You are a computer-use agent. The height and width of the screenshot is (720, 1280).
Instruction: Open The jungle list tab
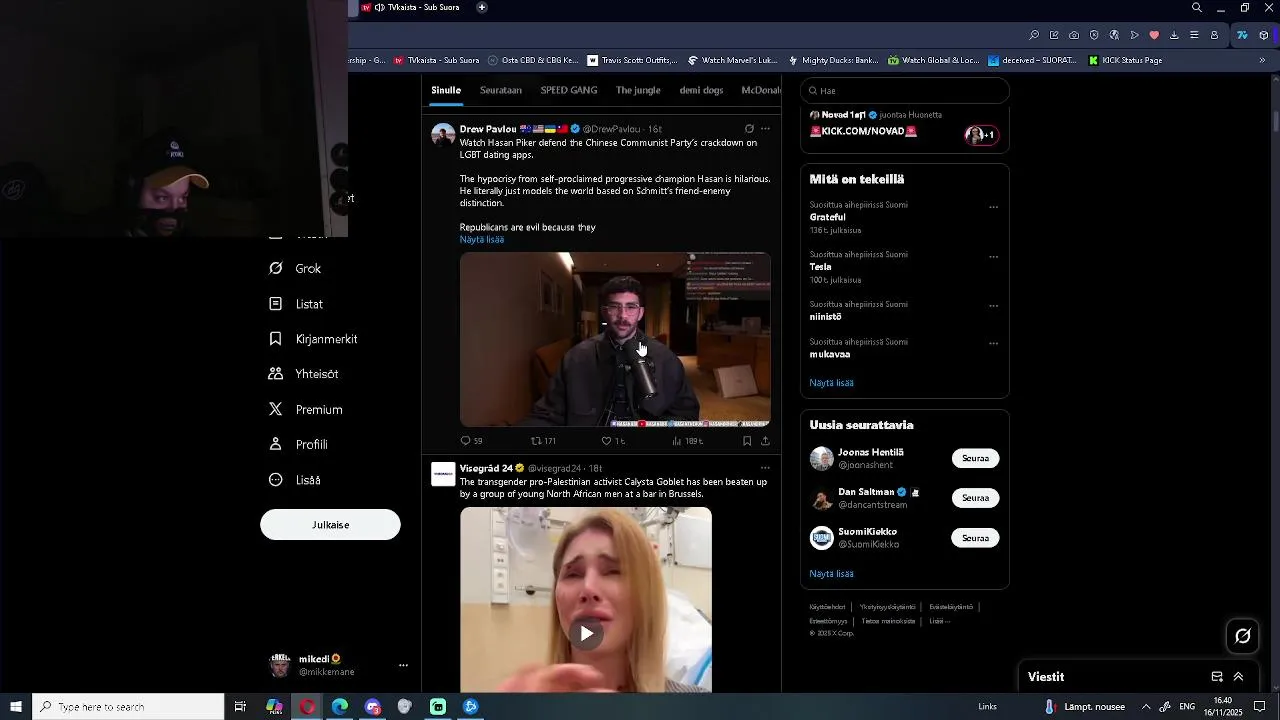click(x=638, y=90)
